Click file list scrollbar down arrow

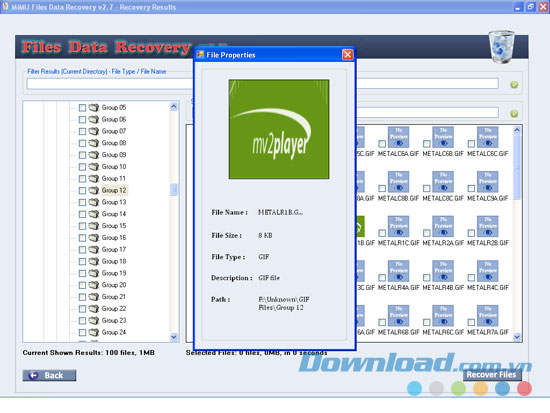click(x=517, y=337)
